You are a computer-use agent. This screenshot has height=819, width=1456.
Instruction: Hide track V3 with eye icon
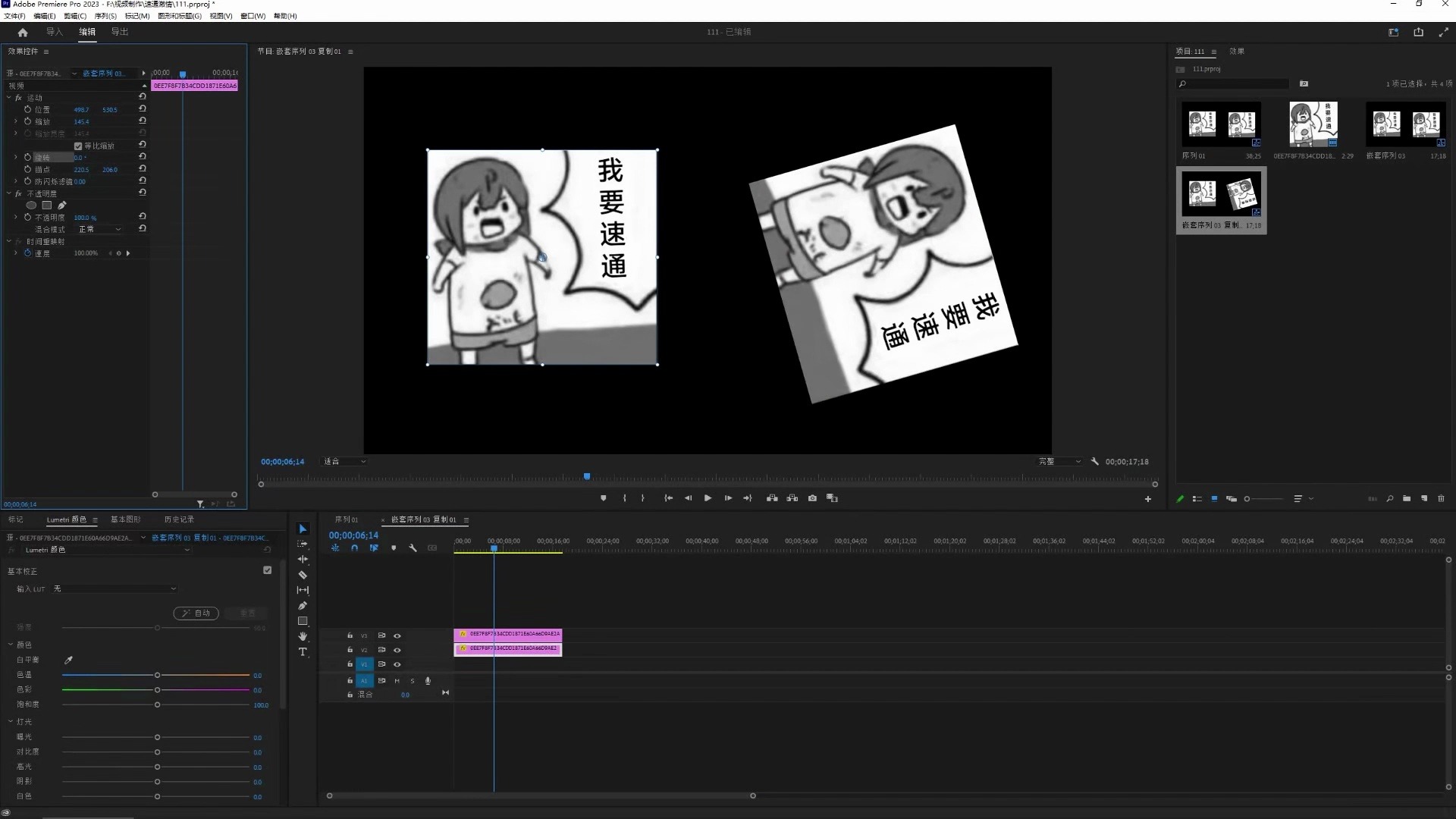click(x=397, y=635)
